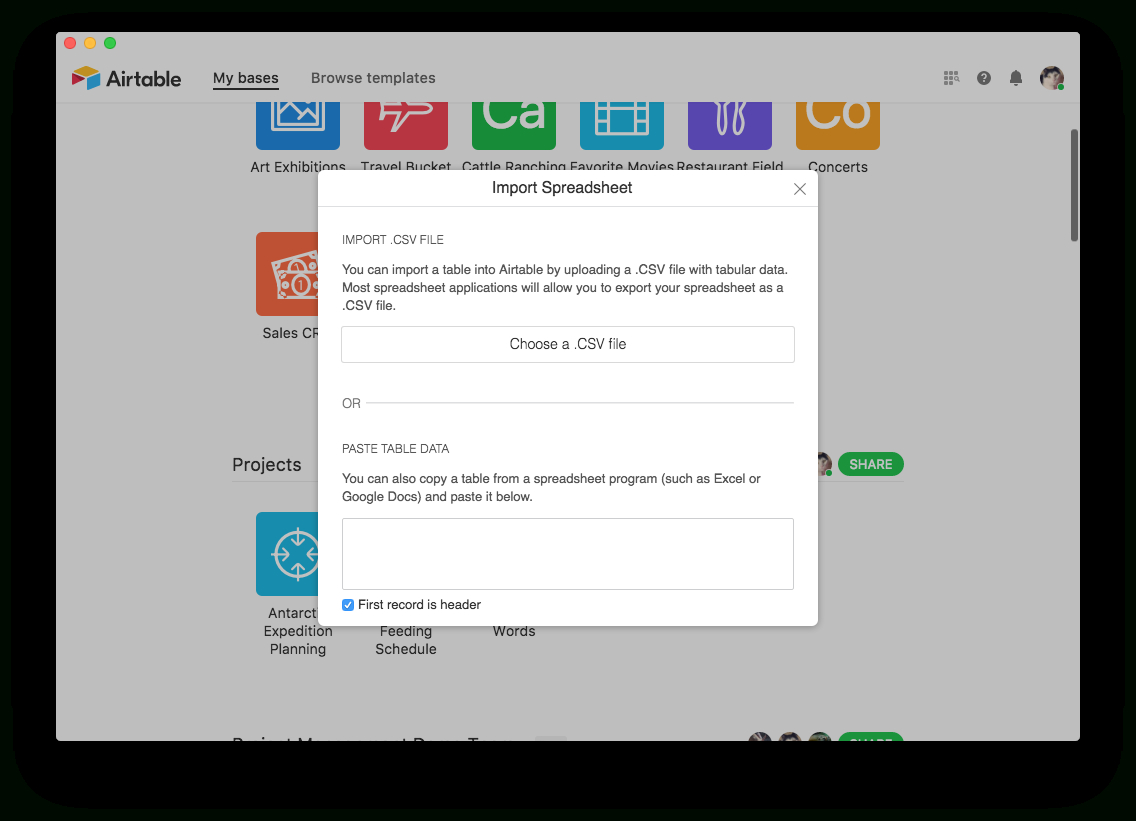Screen dimensions: 1136x821
Task: Open the apps grid search icon
Action: 951,78
